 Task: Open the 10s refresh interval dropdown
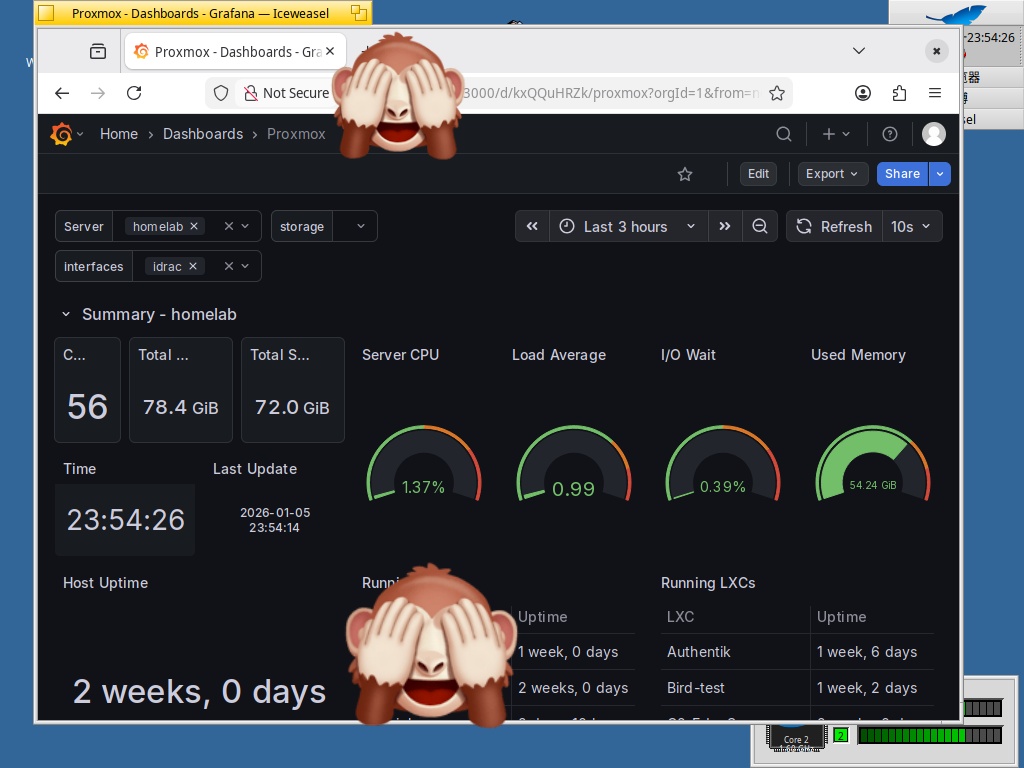pos(912,227)
